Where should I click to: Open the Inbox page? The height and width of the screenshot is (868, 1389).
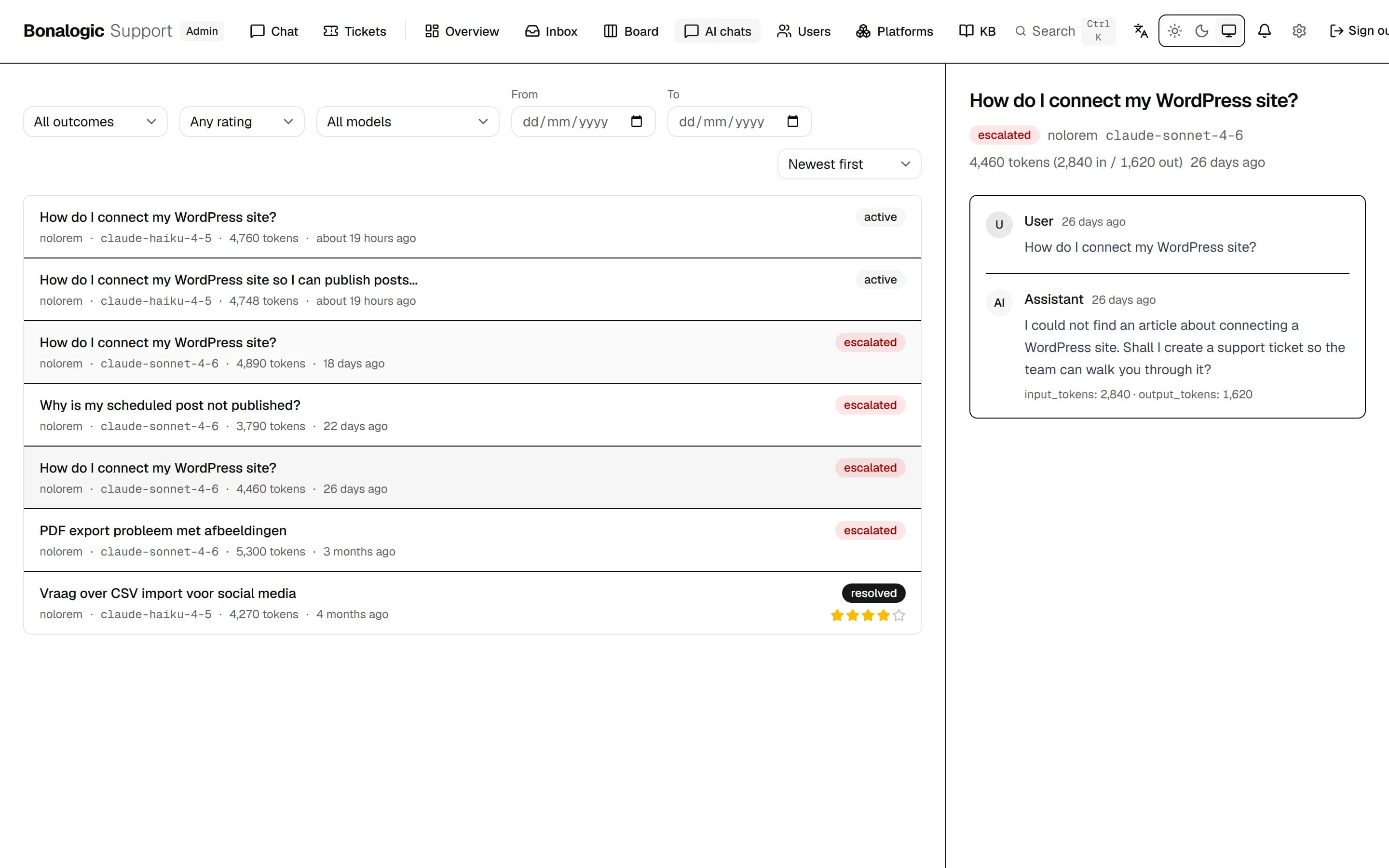(551, 31)
